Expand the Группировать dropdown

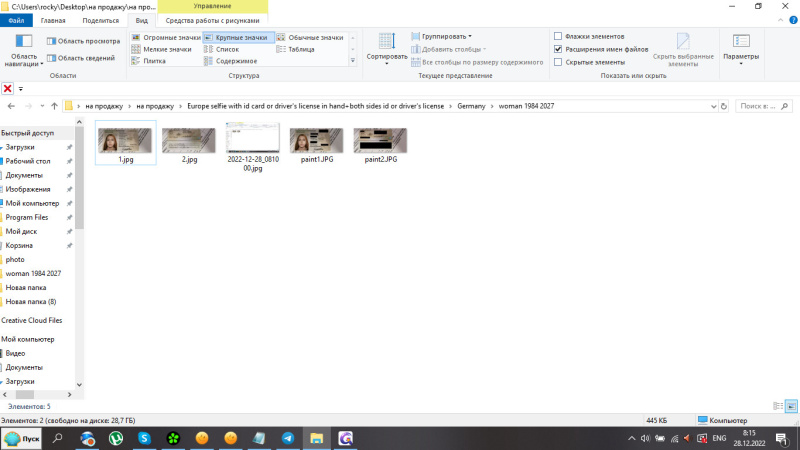447,36
